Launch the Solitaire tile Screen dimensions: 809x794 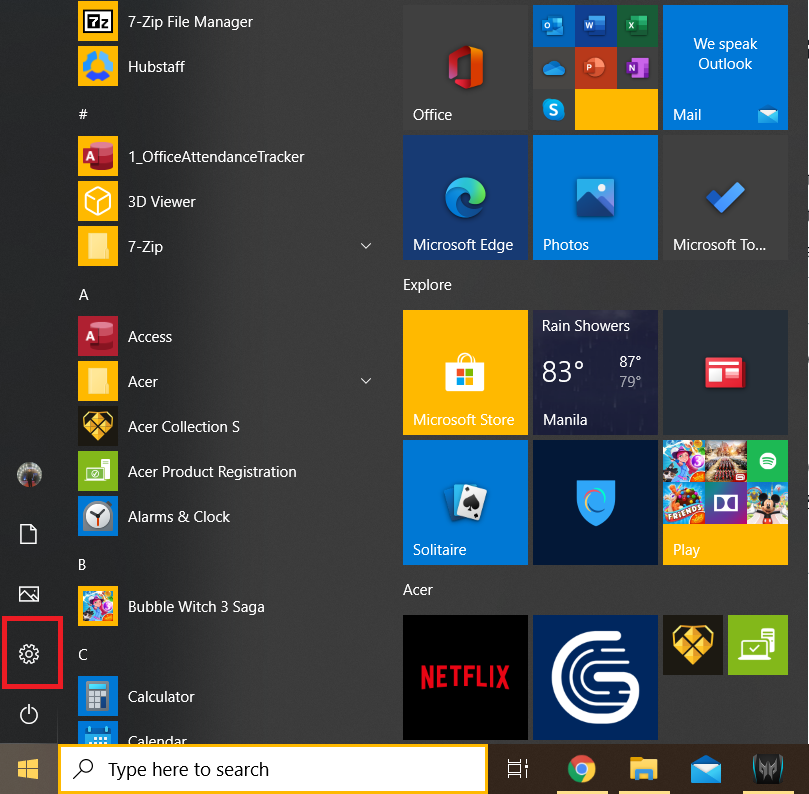(x=465, y=503)
